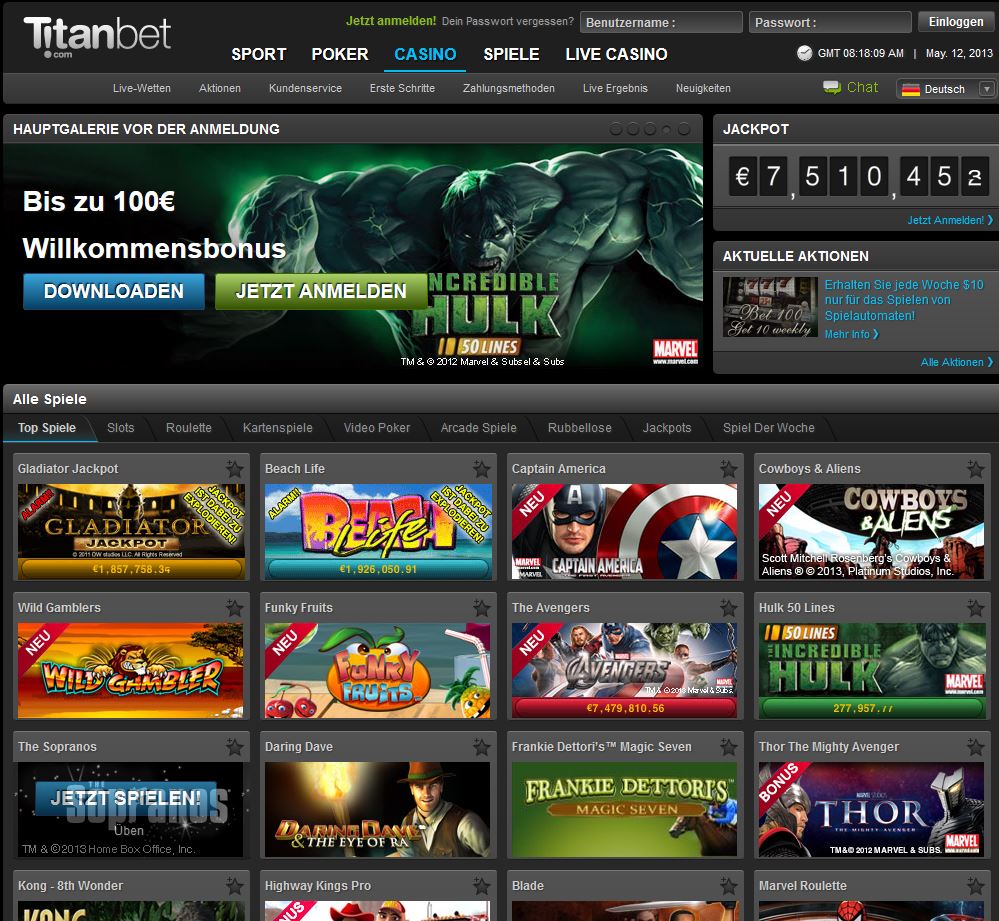The height and width of the screenshot is (921, 999).
Task: Click Jetzt Anmelden! link under jackpot
Action: coord(949,220)
